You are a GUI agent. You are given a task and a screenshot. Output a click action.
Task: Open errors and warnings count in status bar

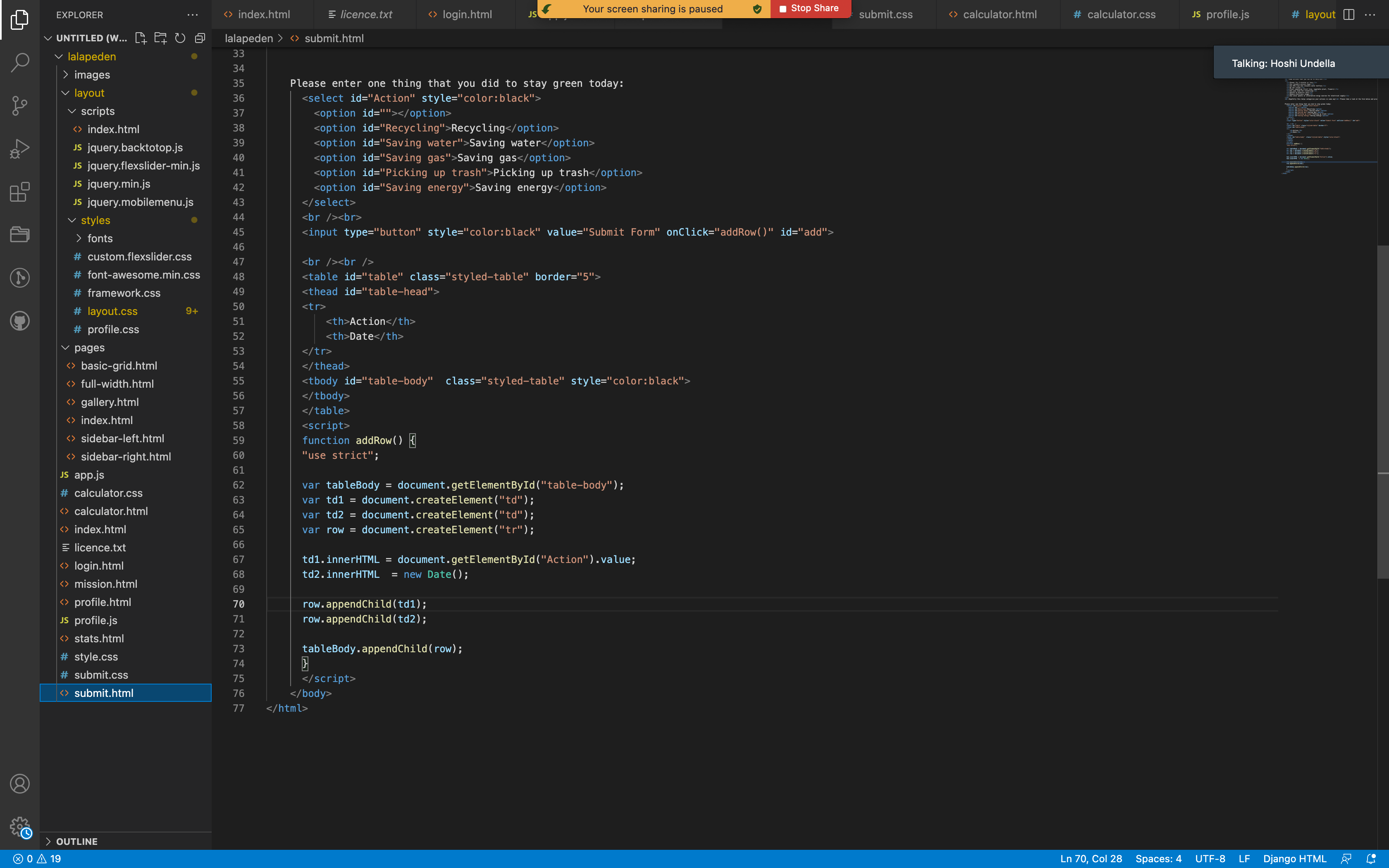click(x=37, y=859)
